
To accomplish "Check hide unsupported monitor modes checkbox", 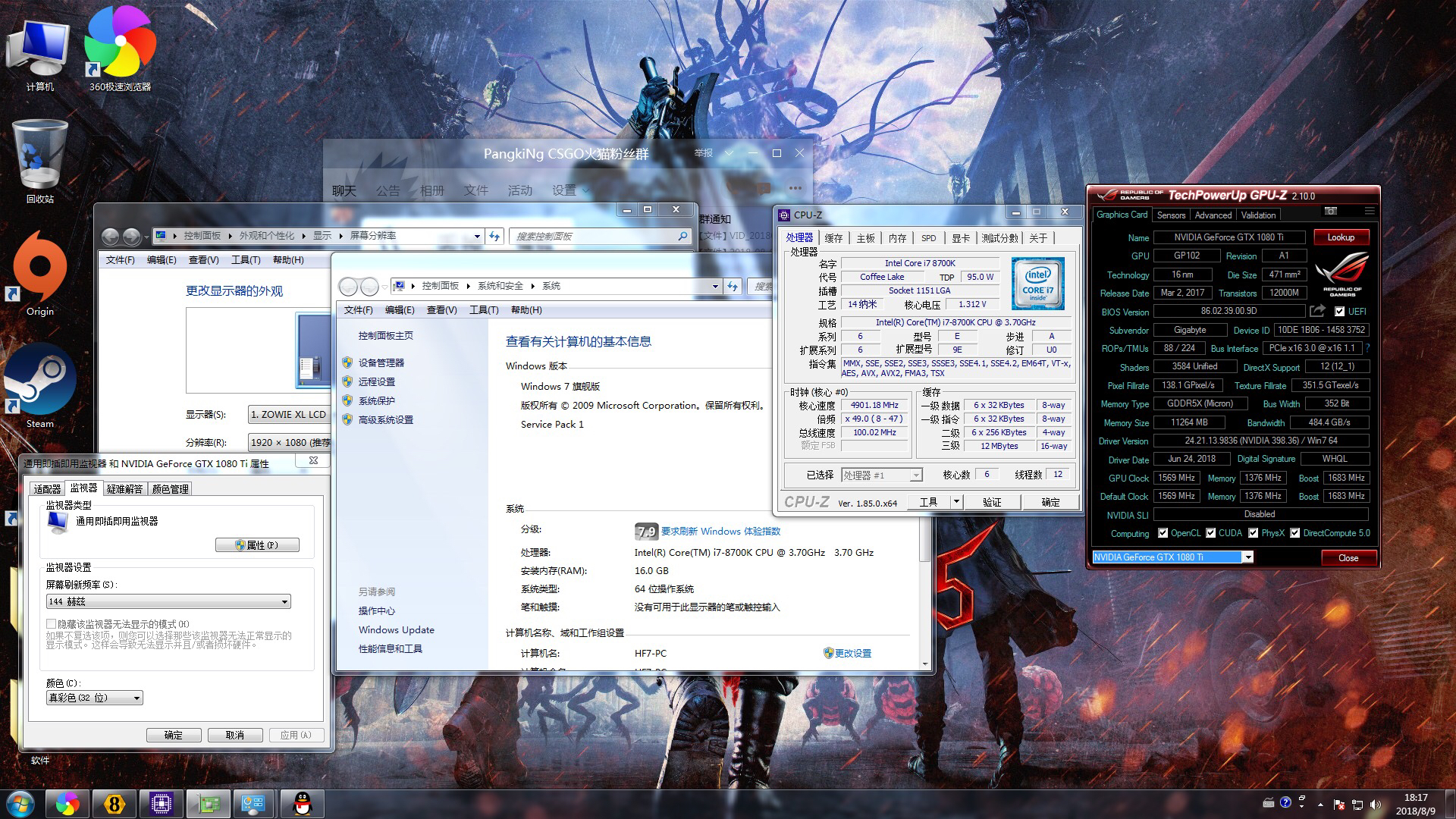I will tap(51, 624).
